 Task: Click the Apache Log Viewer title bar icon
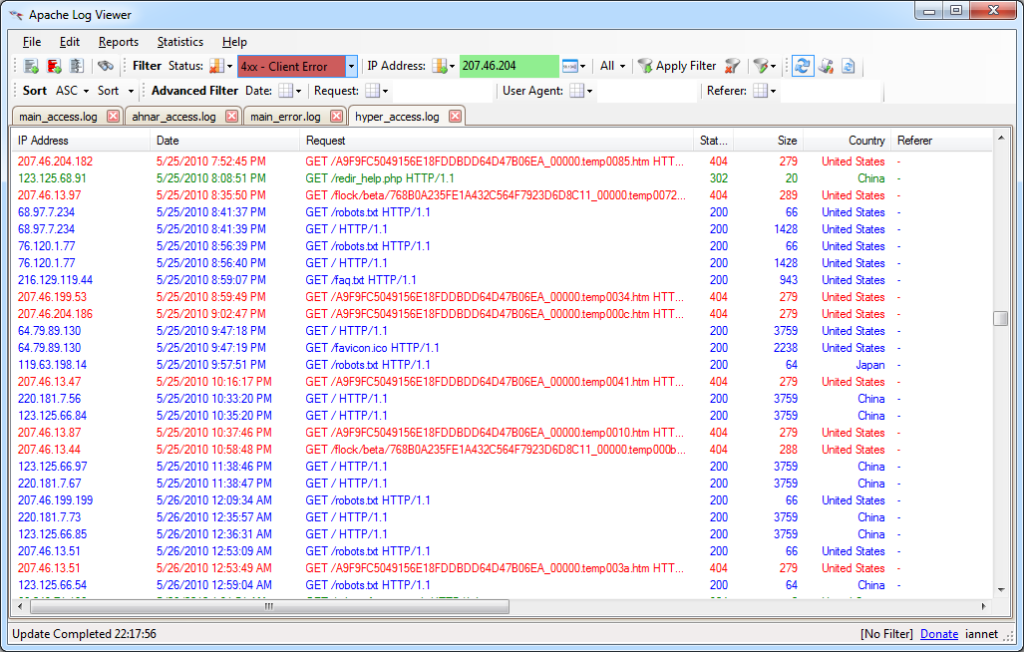(x=16, y=14)
